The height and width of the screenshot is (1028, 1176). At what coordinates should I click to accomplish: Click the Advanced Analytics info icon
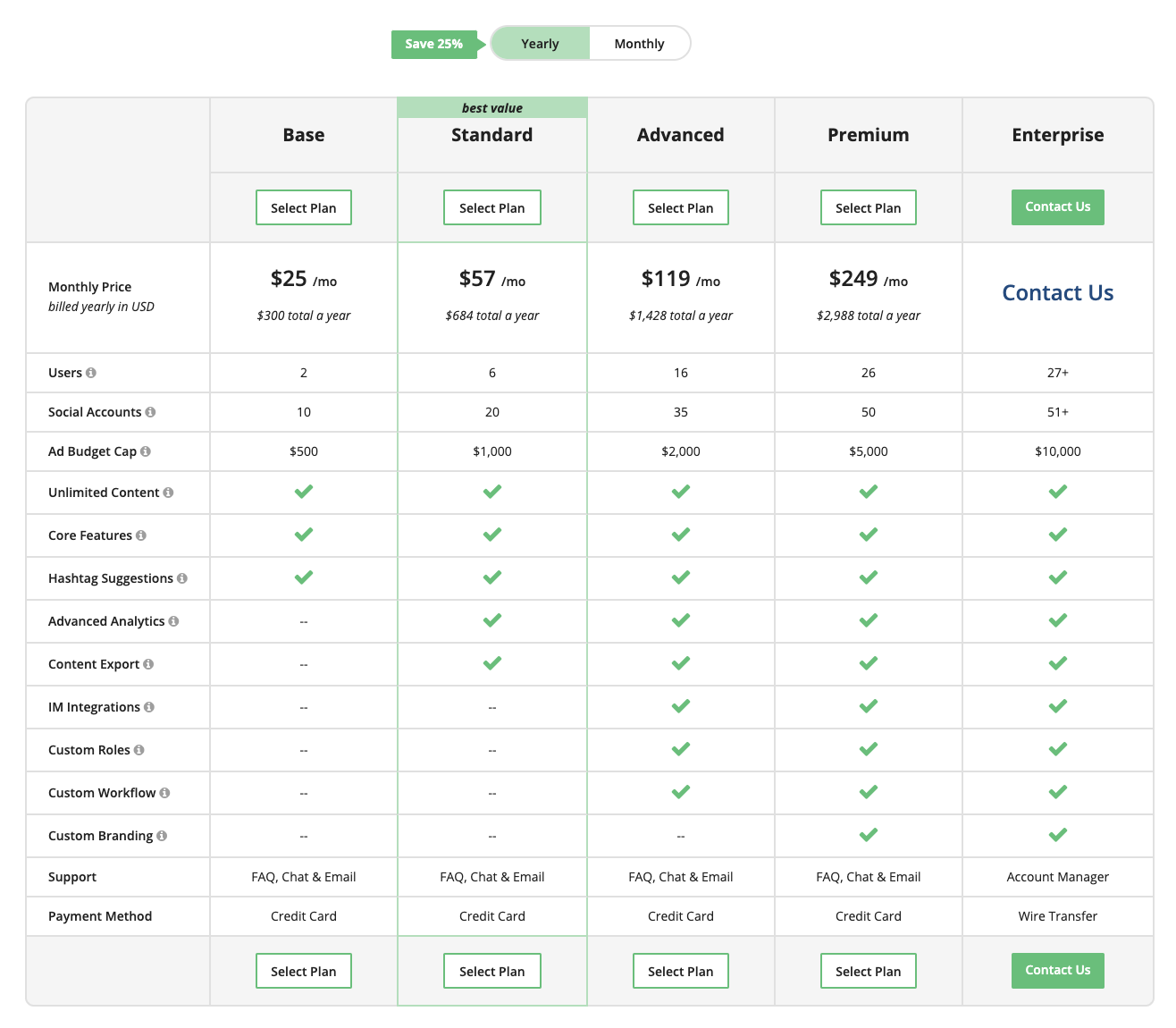point(173,621)
